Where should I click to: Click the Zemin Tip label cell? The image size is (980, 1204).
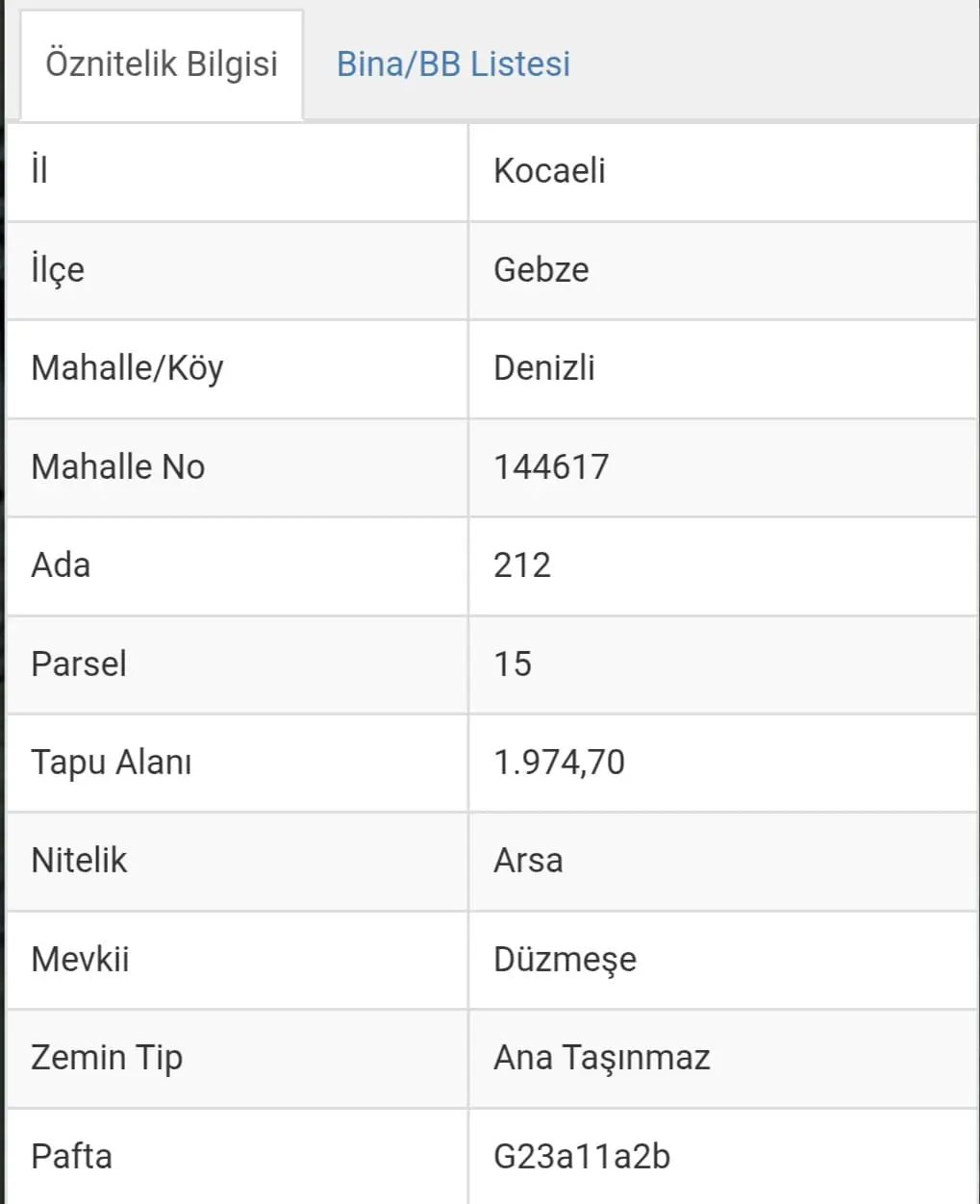tap(238, 1058)
